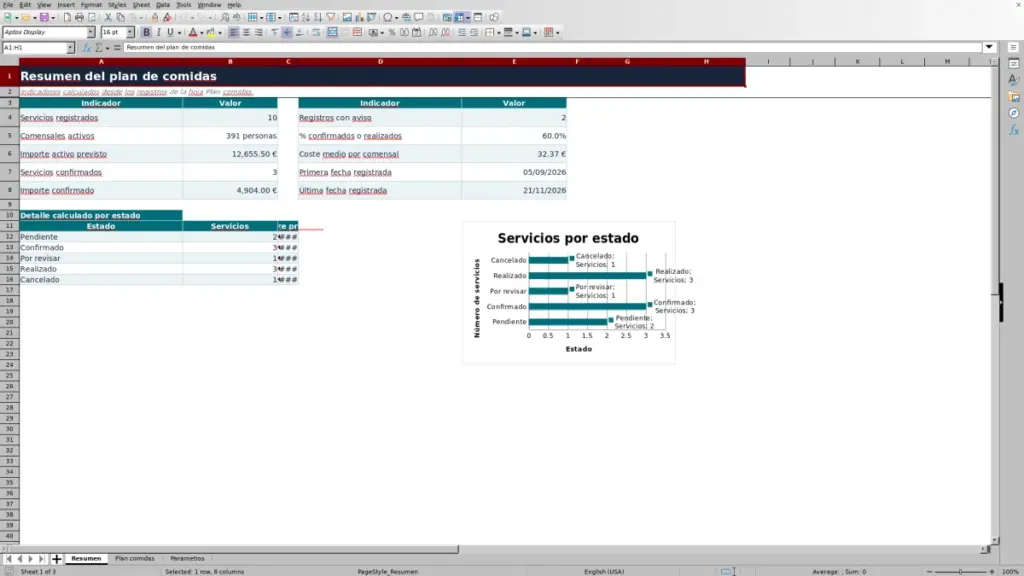Toggle wrap text

pyautogui.click(x=316, y=33)
